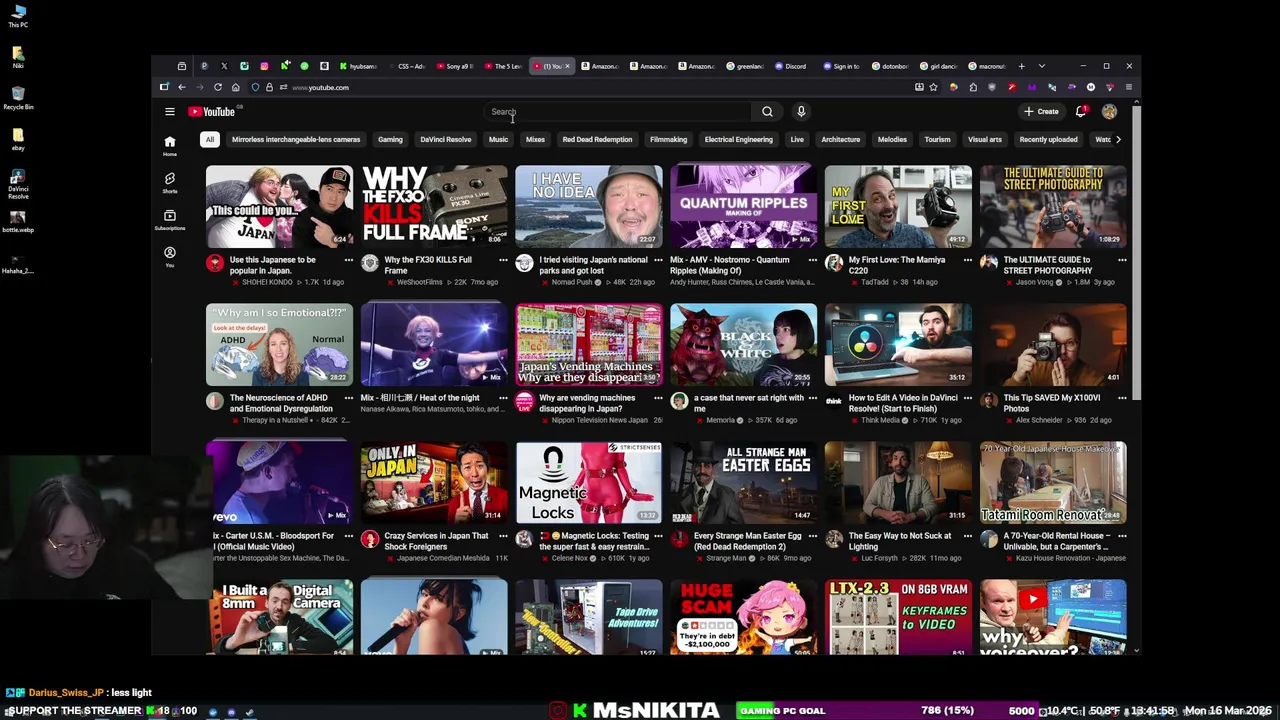The height and width of the screenshot is (720, 1280).
Task: Filter by Gaming chip
Action: (390, 140)
